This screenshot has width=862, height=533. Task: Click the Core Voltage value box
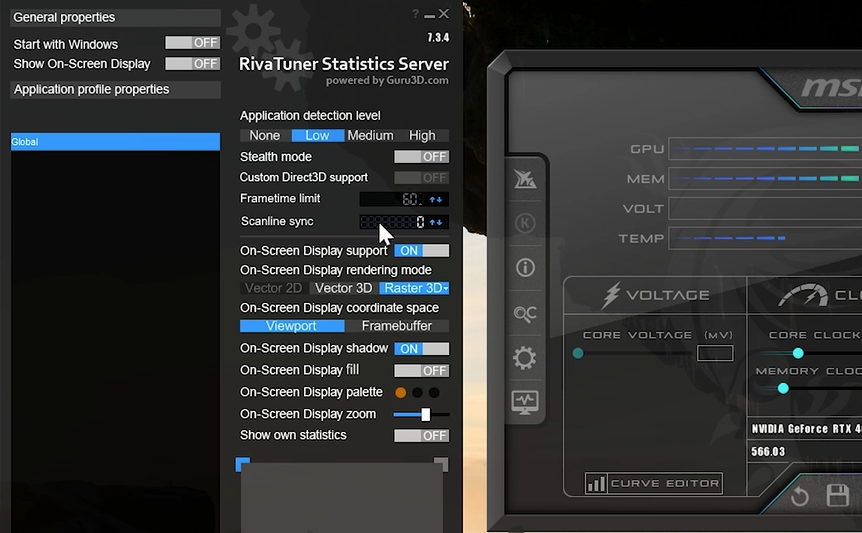(x=715, y=353)
